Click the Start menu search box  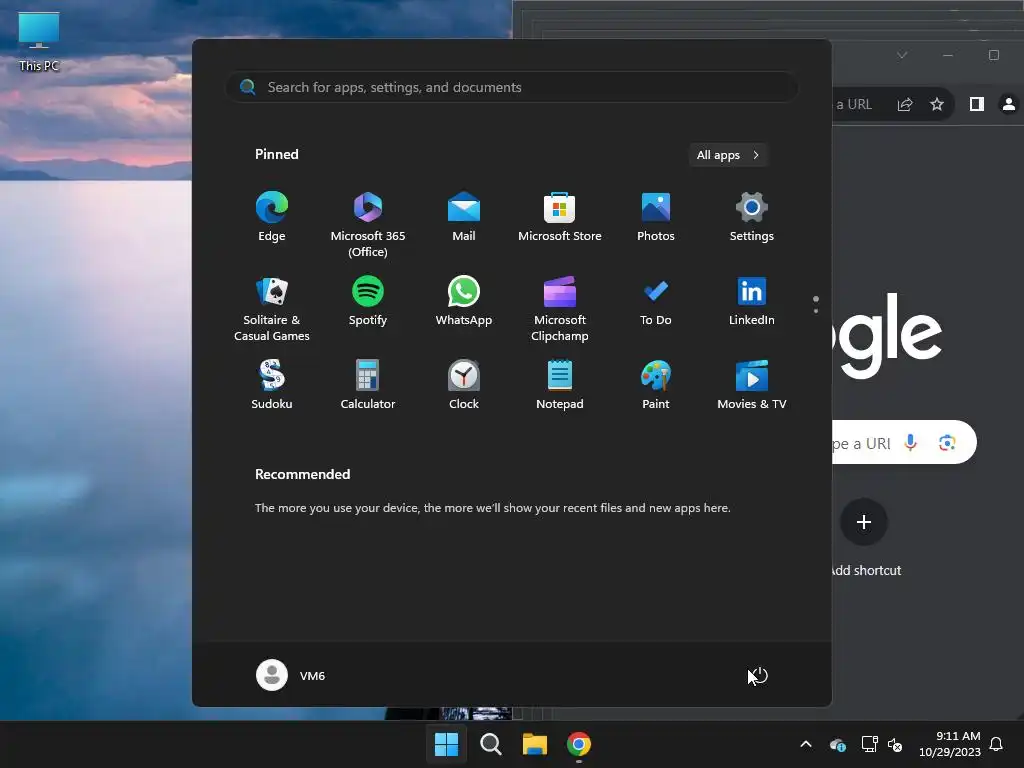[511, 87]
